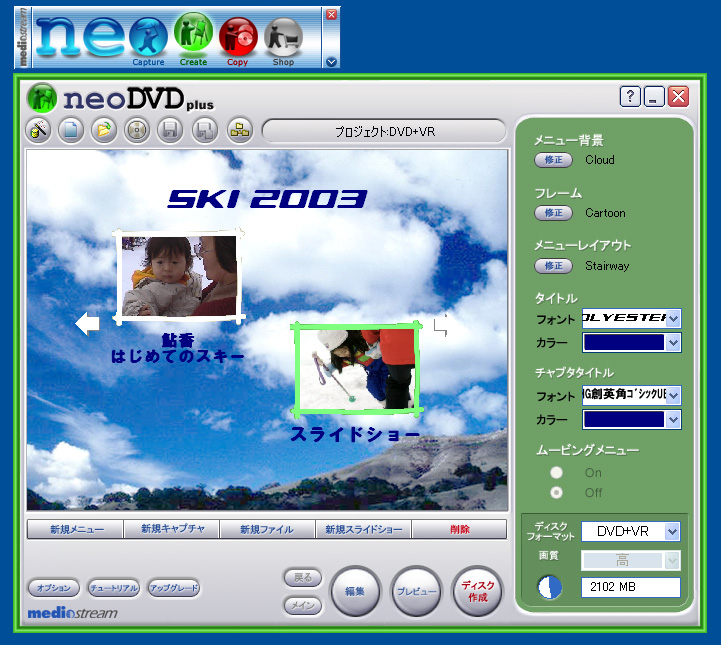This screenshot has width=721, height=645.
Task: Open the Create module in neo launcher
Action: pyautogui.click(x=194, y=40)
